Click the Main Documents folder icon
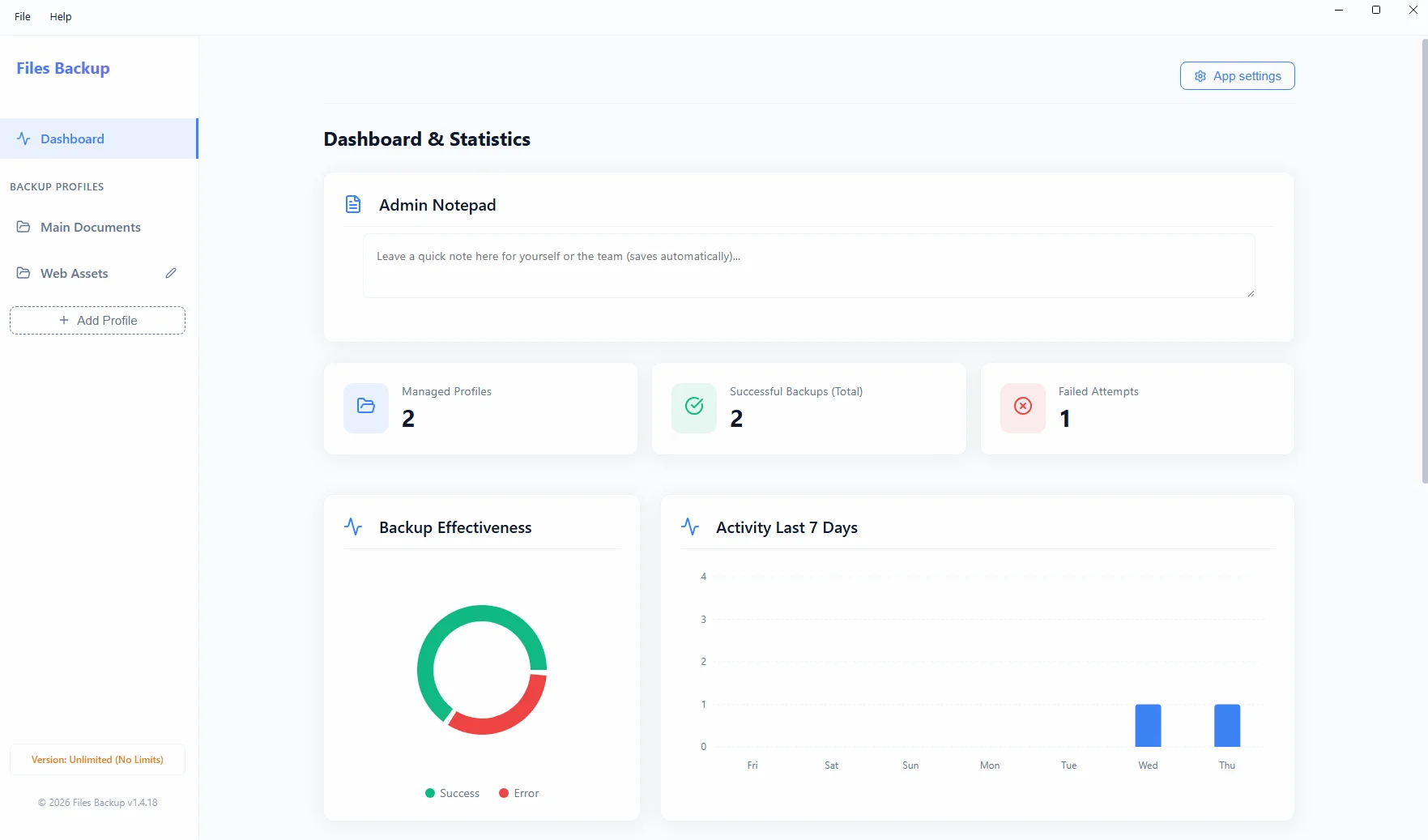The image size is (1428, 840). [x=23, y=227]
